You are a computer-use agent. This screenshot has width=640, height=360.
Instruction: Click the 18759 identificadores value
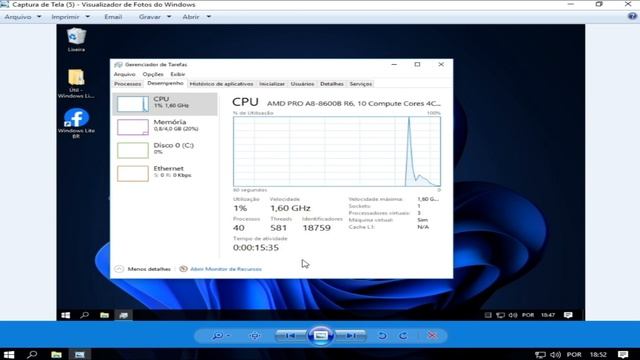316,228
